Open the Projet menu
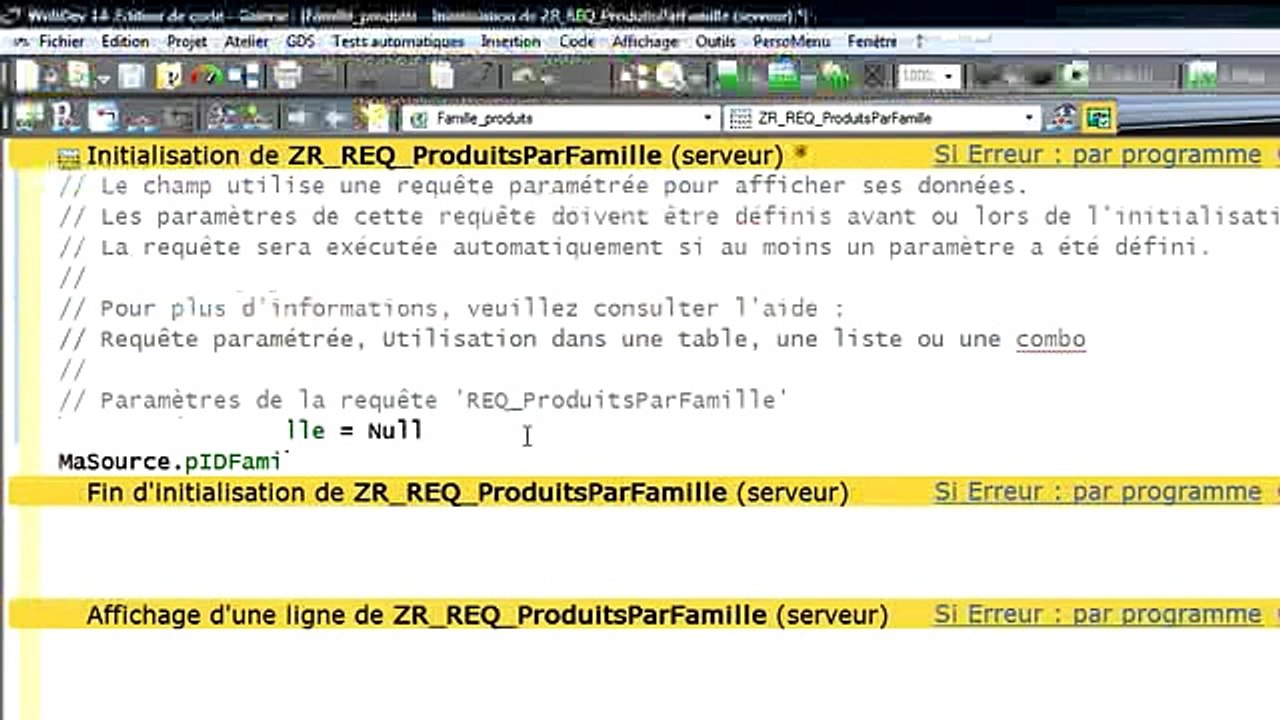This screenshot has width=1280, height=720. 187,42
